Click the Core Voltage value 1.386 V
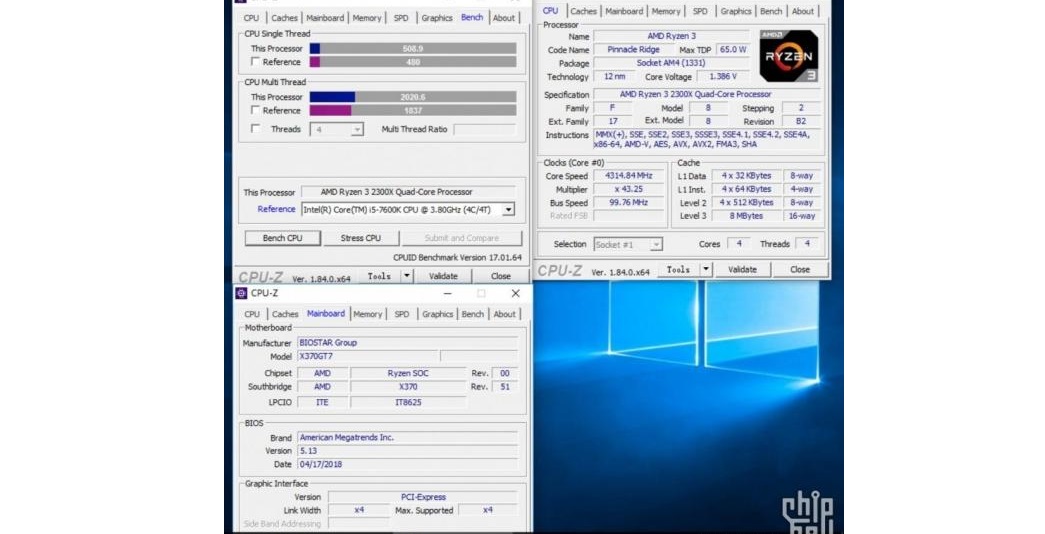 722,76
